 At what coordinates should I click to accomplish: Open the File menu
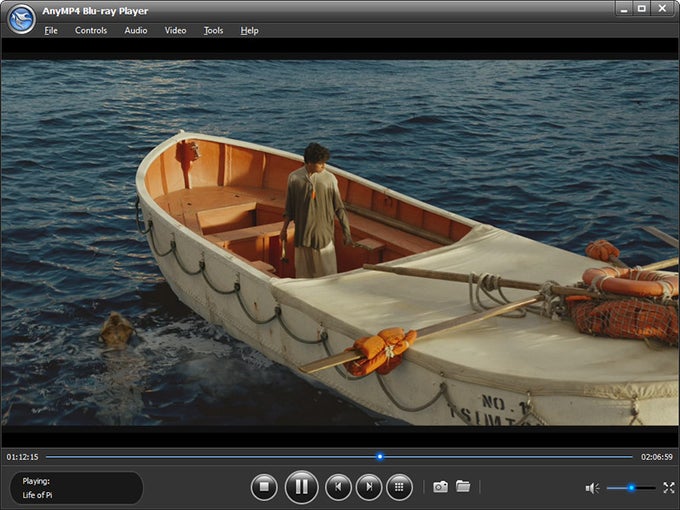click(51, 30)
